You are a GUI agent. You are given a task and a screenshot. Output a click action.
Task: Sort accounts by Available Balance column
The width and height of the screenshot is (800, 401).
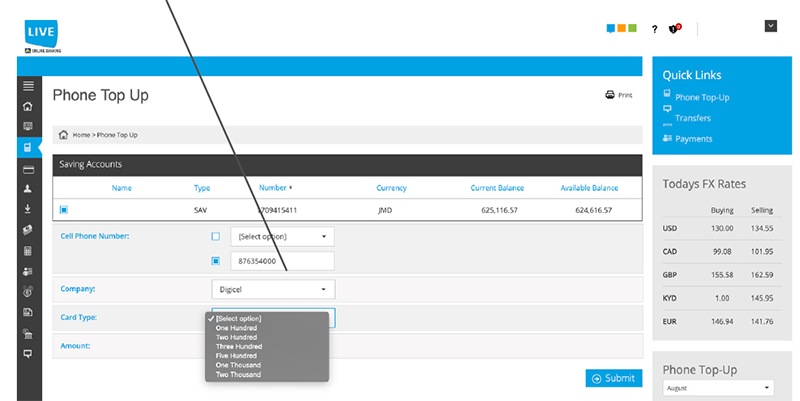pos(589,188)
